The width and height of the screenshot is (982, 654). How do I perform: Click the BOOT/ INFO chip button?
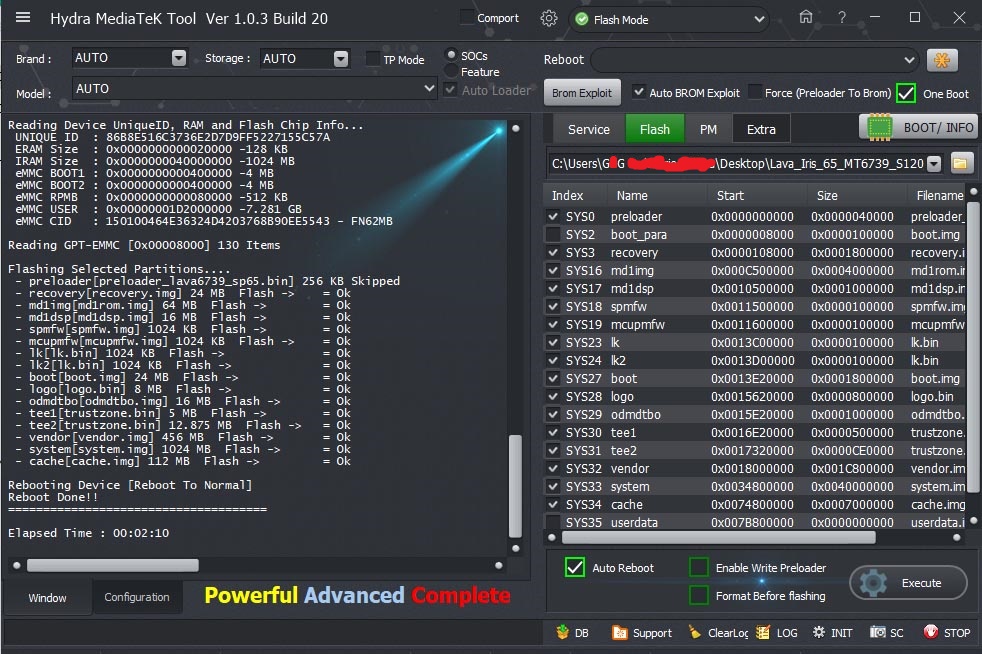pyautogui.click(x=917, y=128)
